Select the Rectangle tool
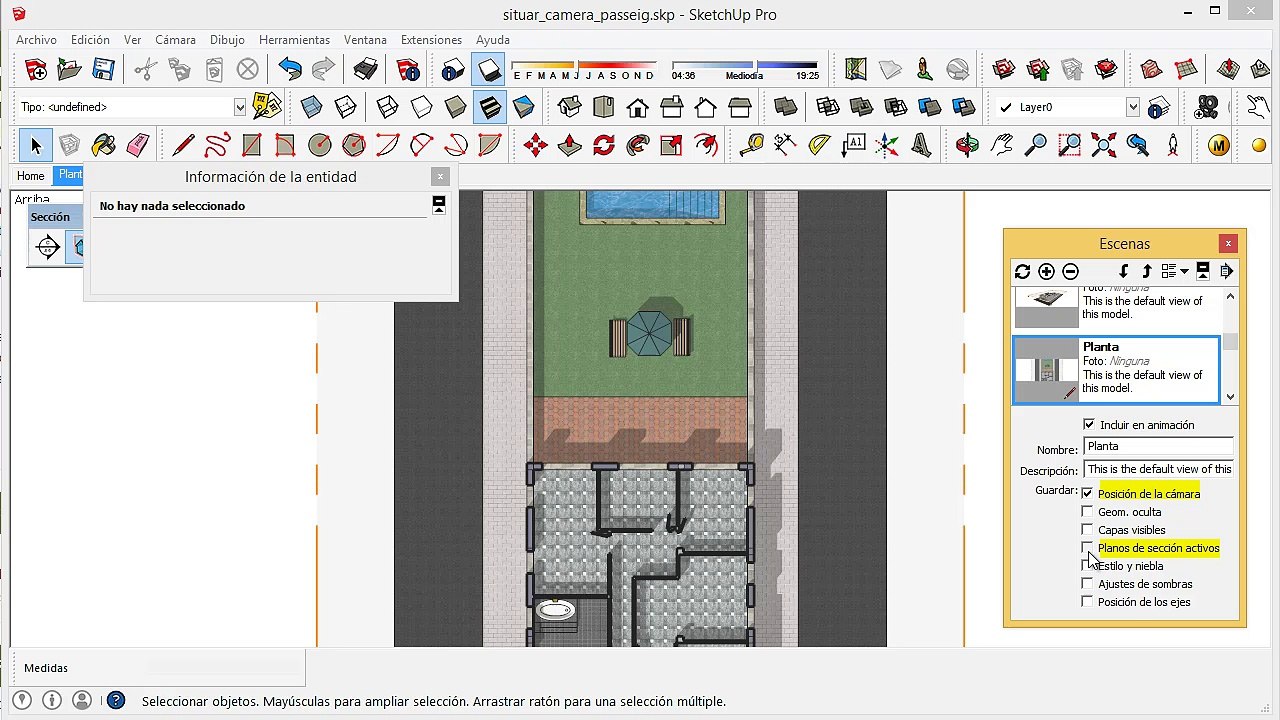The width and height of the screenshot is (1280, 720). (251, 146)
